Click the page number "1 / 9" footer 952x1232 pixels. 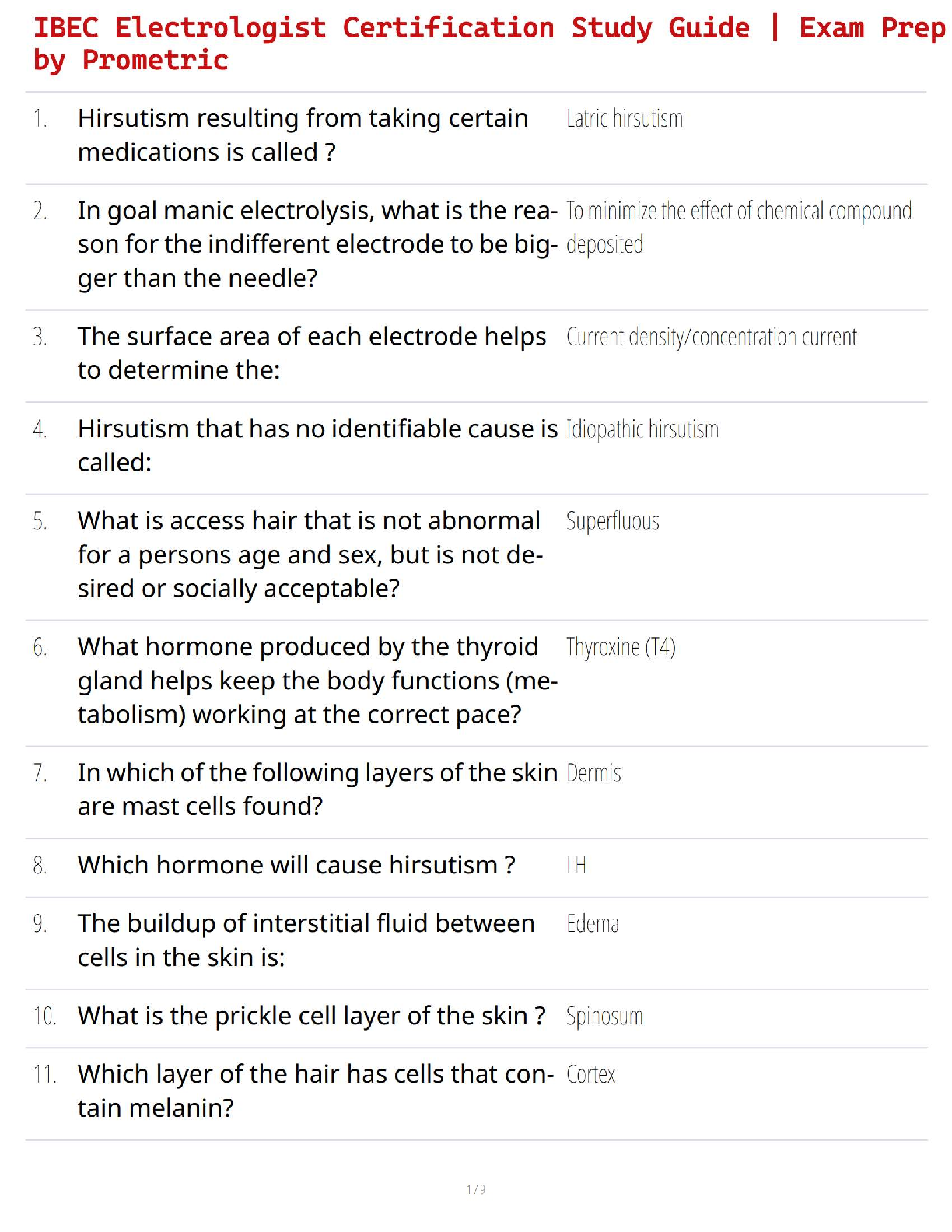(476, 1189)
